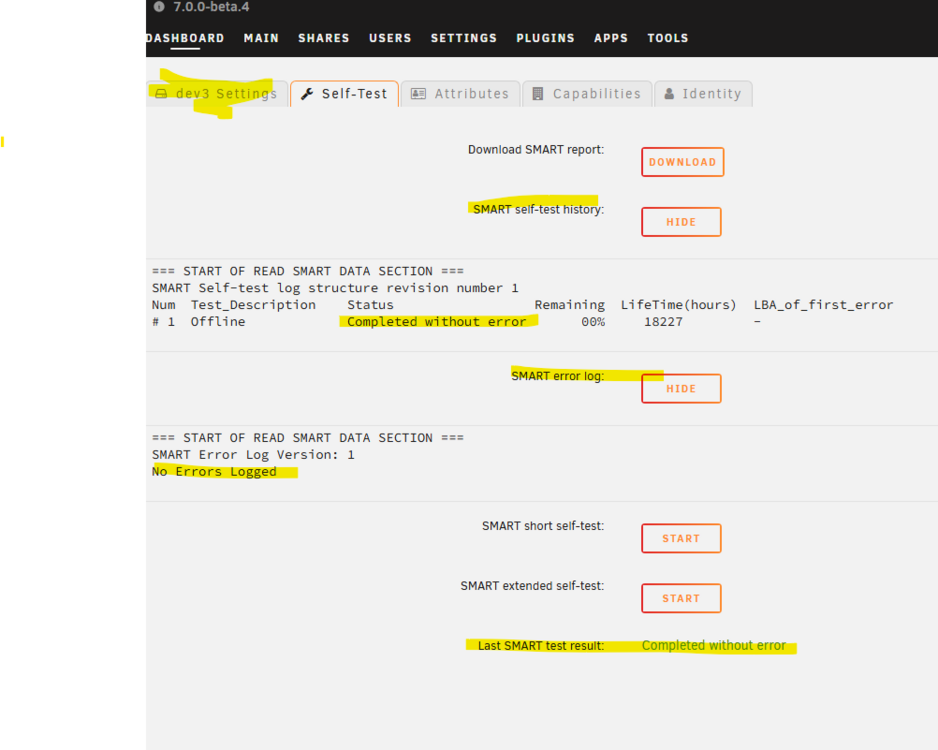This screenshot has height=750, width=938.
Task: Switch to the Attributes tab
Action: click(x=460, y=94)
